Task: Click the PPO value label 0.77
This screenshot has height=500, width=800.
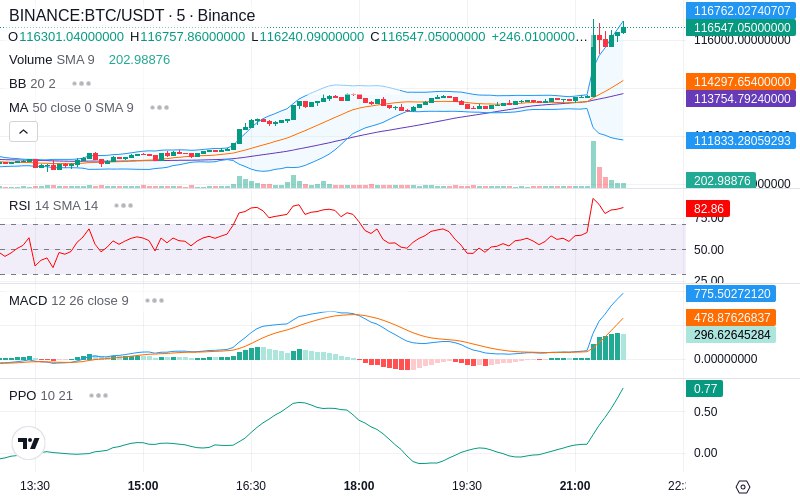Action: point(705,389)
